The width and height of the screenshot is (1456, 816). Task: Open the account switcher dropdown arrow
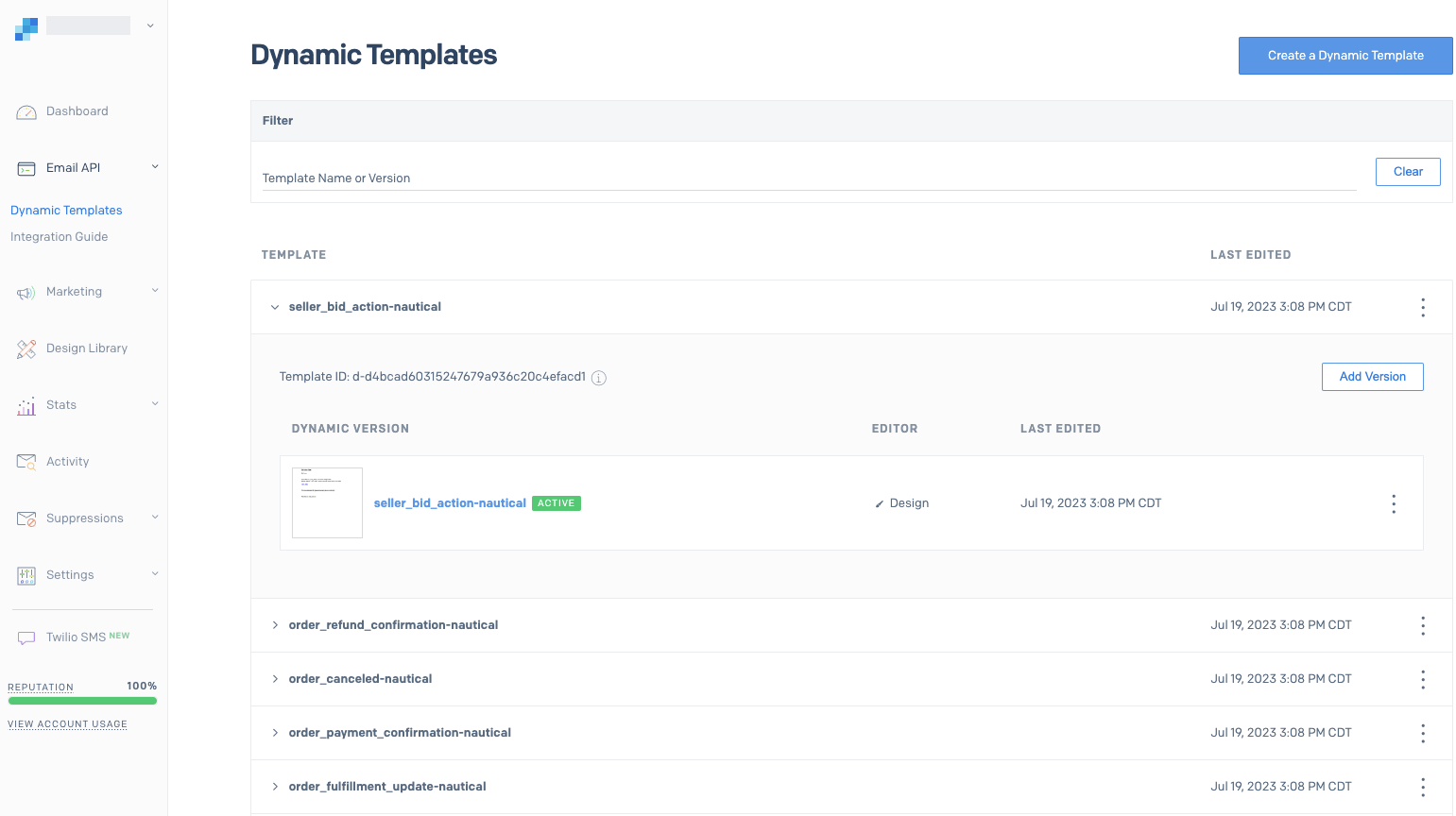coord(150,26)
